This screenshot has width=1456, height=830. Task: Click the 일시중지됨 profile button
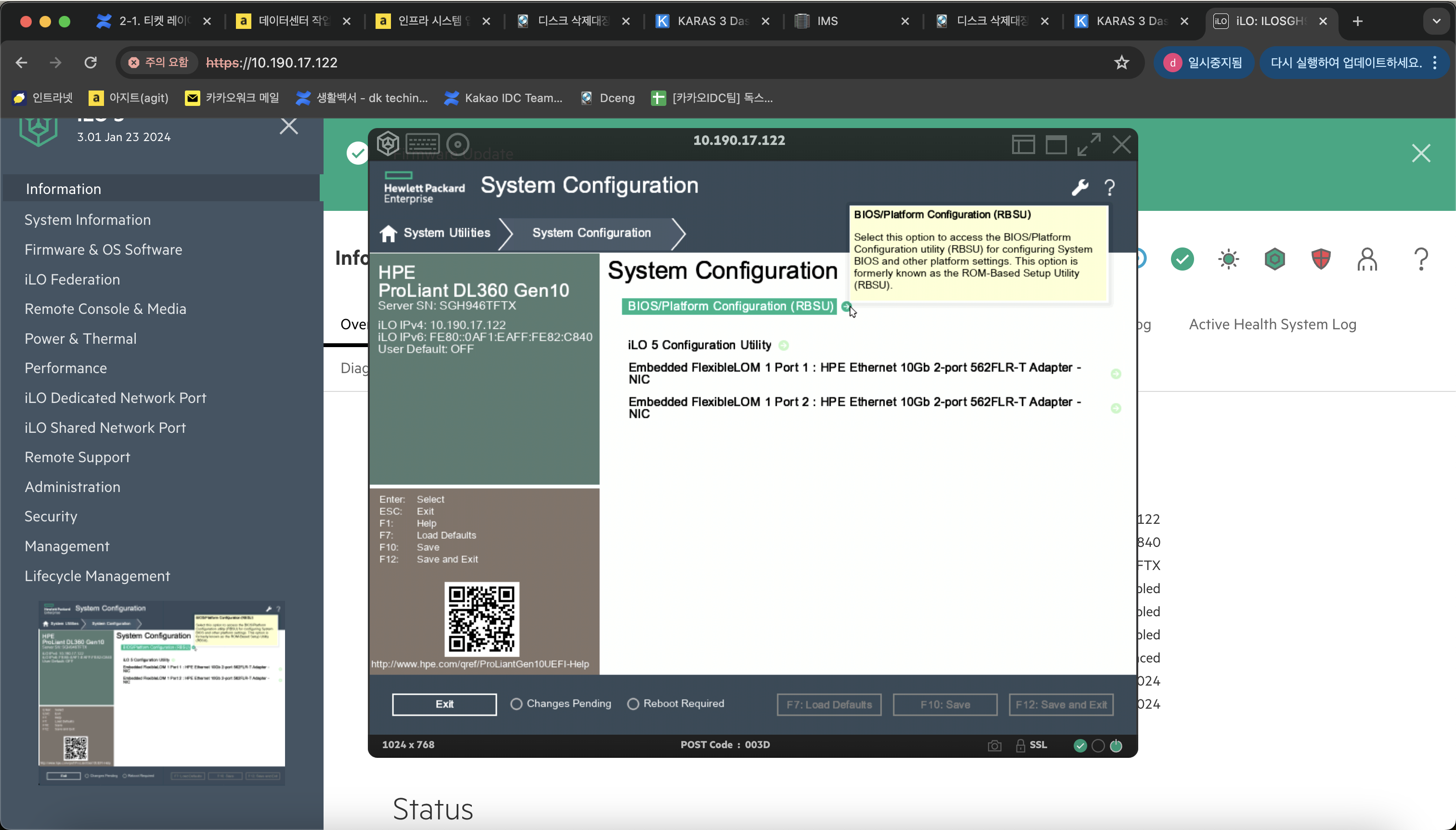point(1204,62)
